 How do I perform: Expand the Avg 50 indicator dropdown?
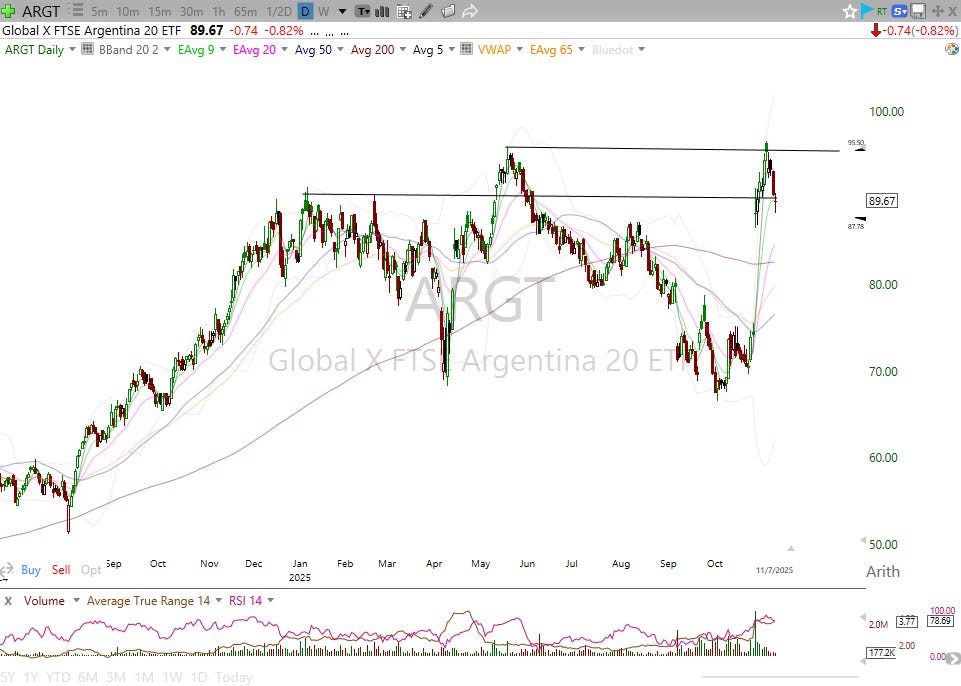(340, 49)
